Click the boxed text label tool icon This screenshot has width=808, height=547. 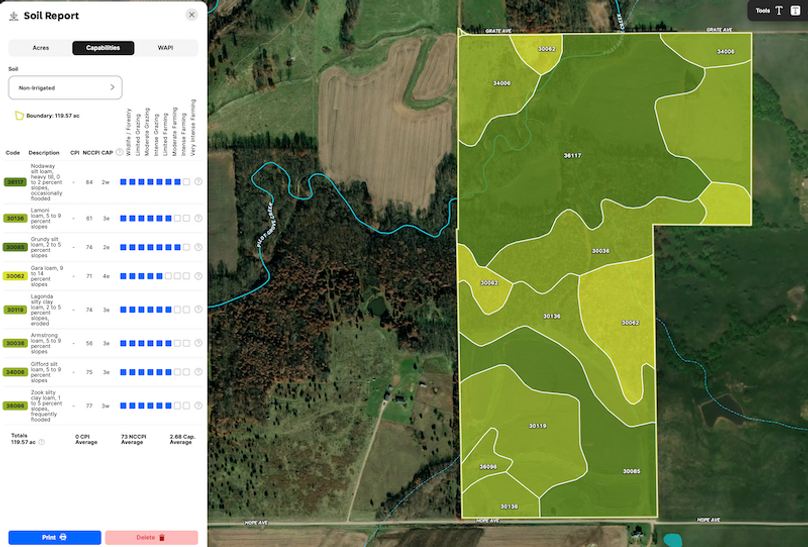[795, 10]
